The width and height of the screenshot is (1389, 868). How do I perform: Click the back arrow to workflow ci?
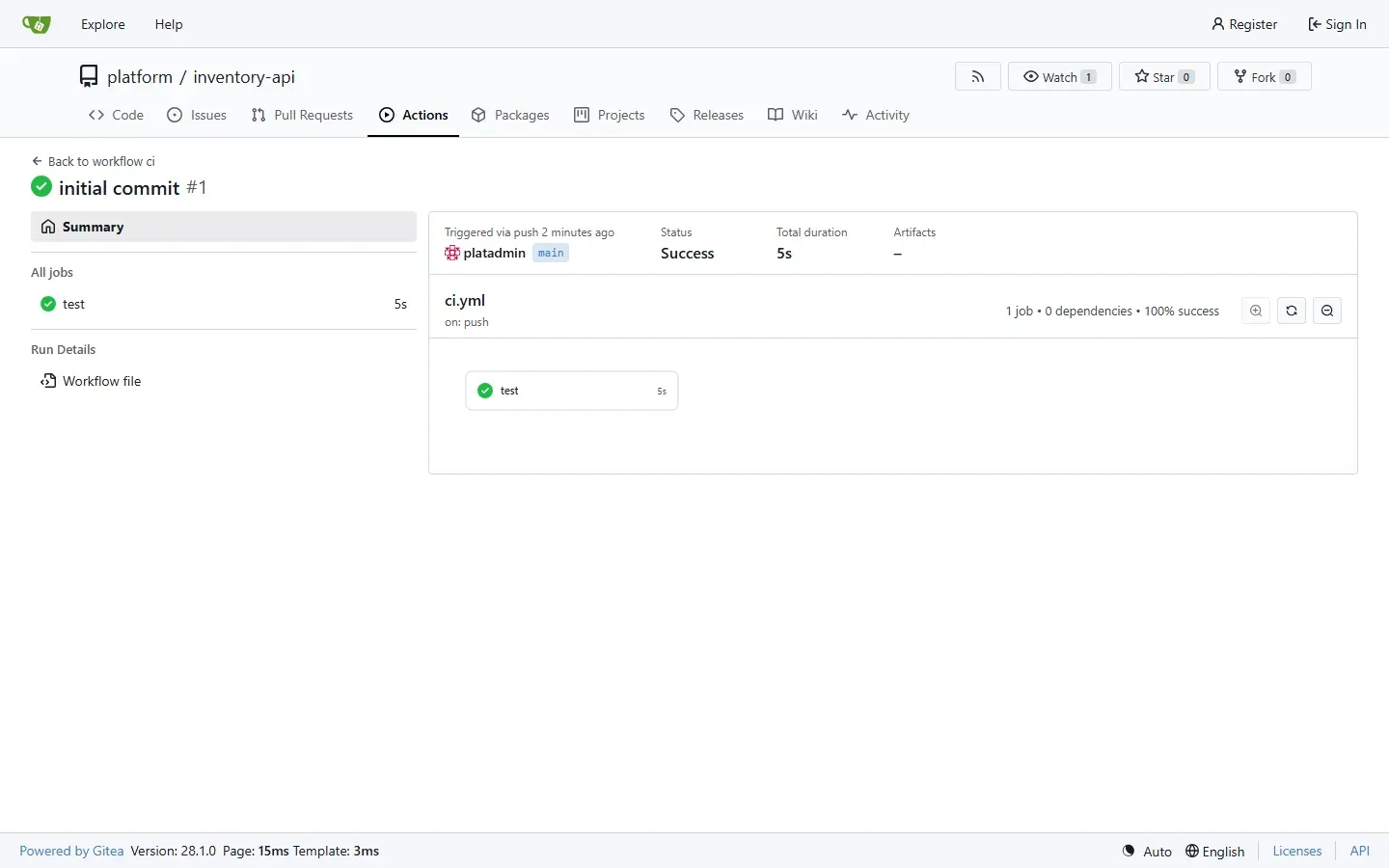pos(37,161)
